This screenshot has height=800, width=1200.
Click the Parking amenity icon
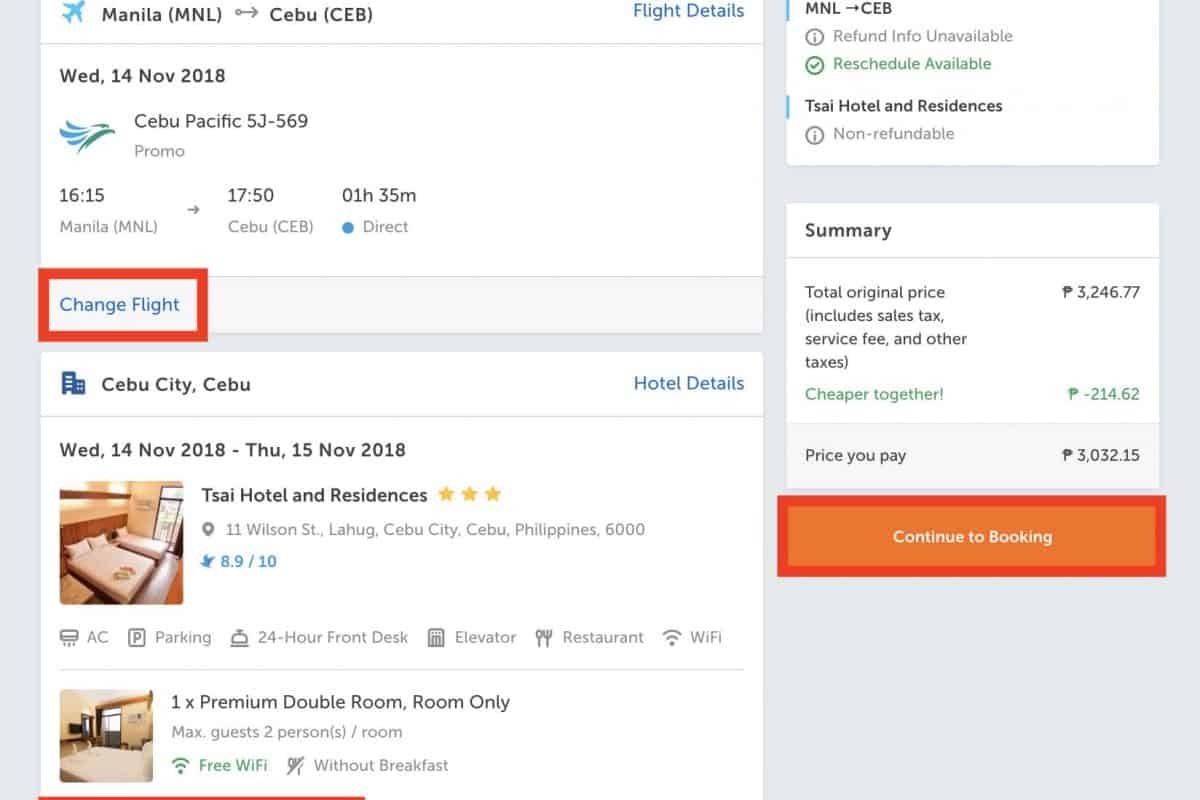point(137,638)
